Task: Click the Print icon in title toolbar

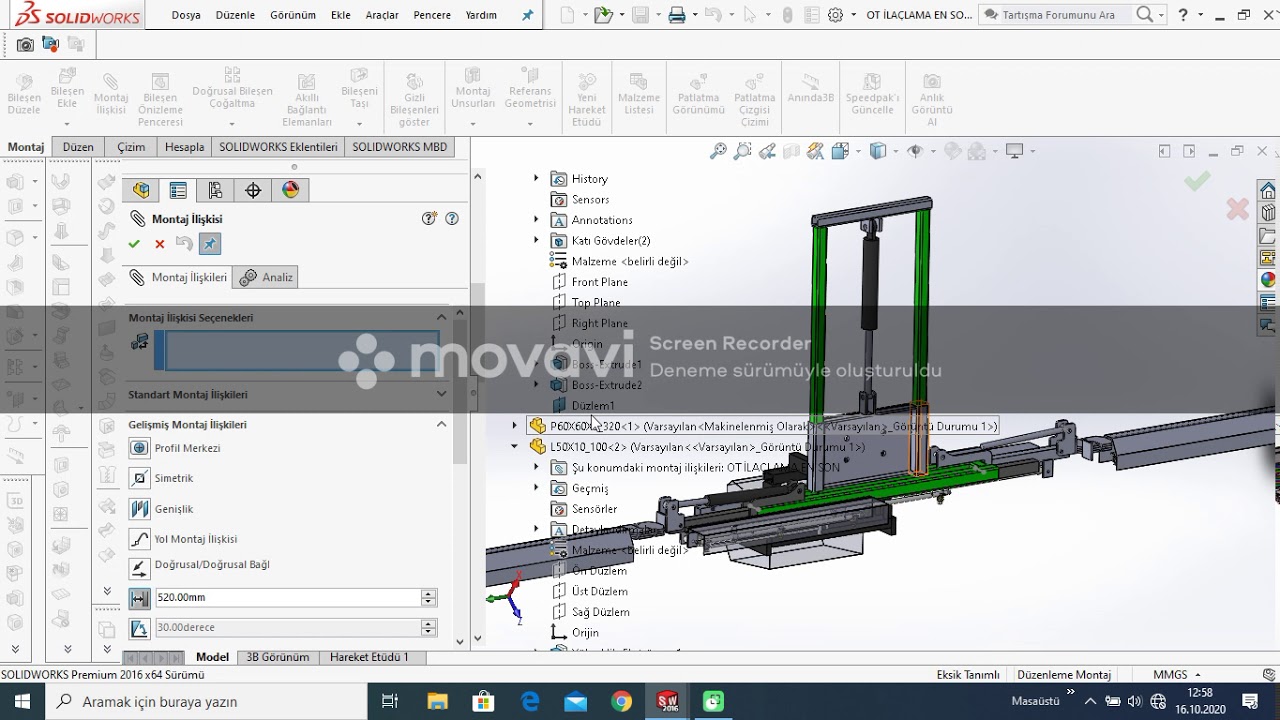Action: [x=677, y=15]
